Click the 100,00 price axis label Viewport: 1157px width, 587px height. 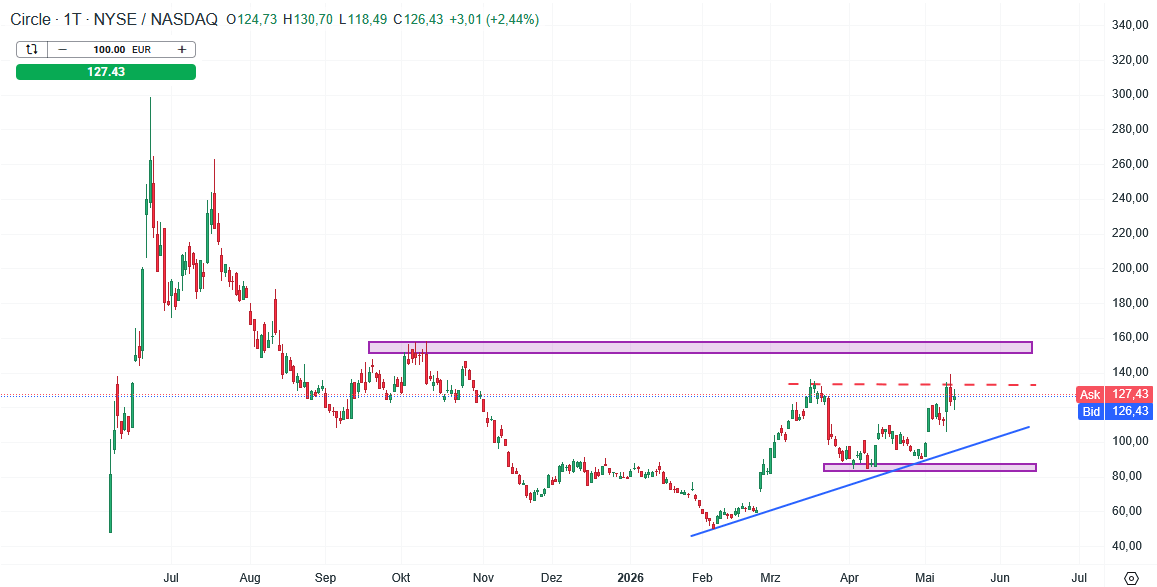(1130, 441)
